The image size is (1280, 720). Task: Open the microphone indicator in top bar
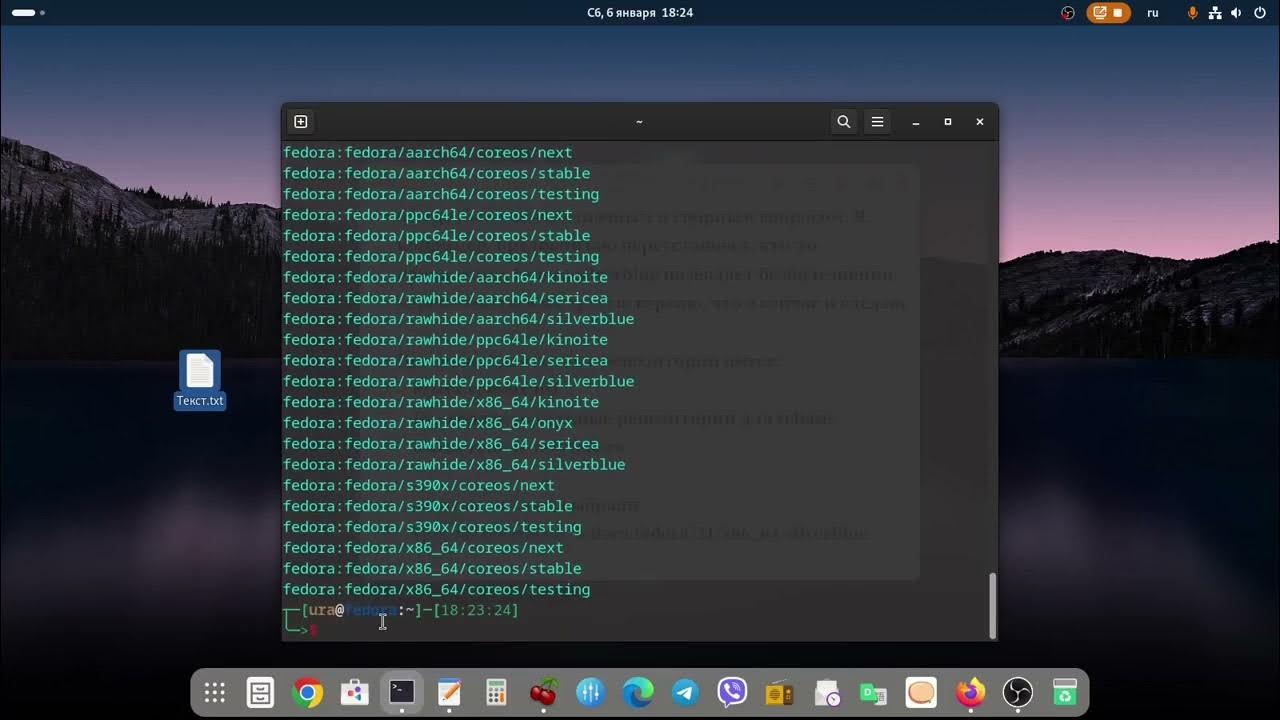pos(1192,13)
